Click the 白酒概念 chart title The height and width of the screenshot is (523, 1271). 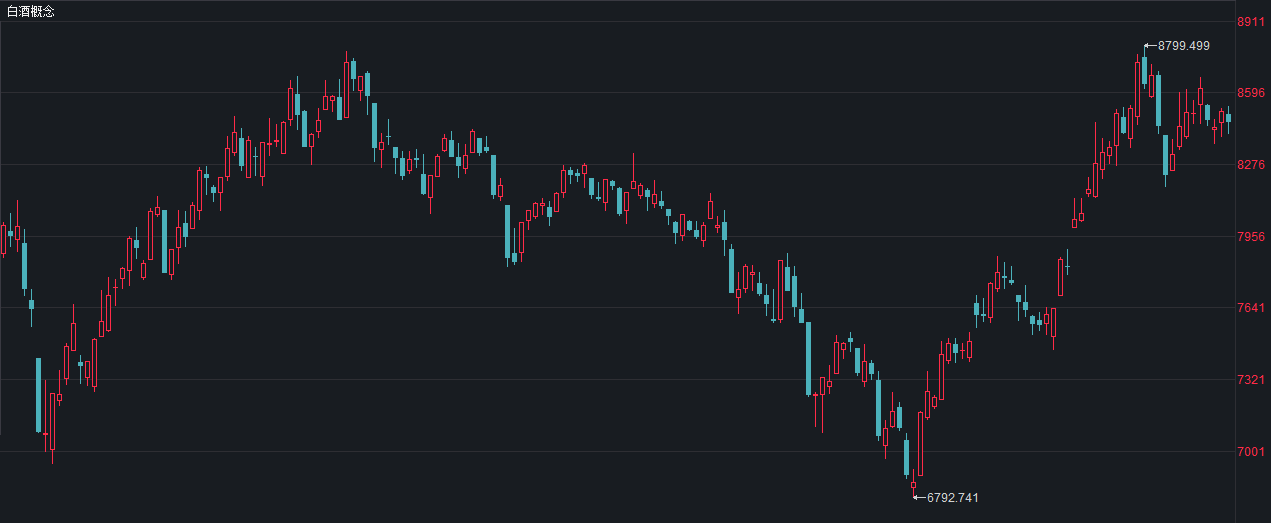tap(31, 11)
